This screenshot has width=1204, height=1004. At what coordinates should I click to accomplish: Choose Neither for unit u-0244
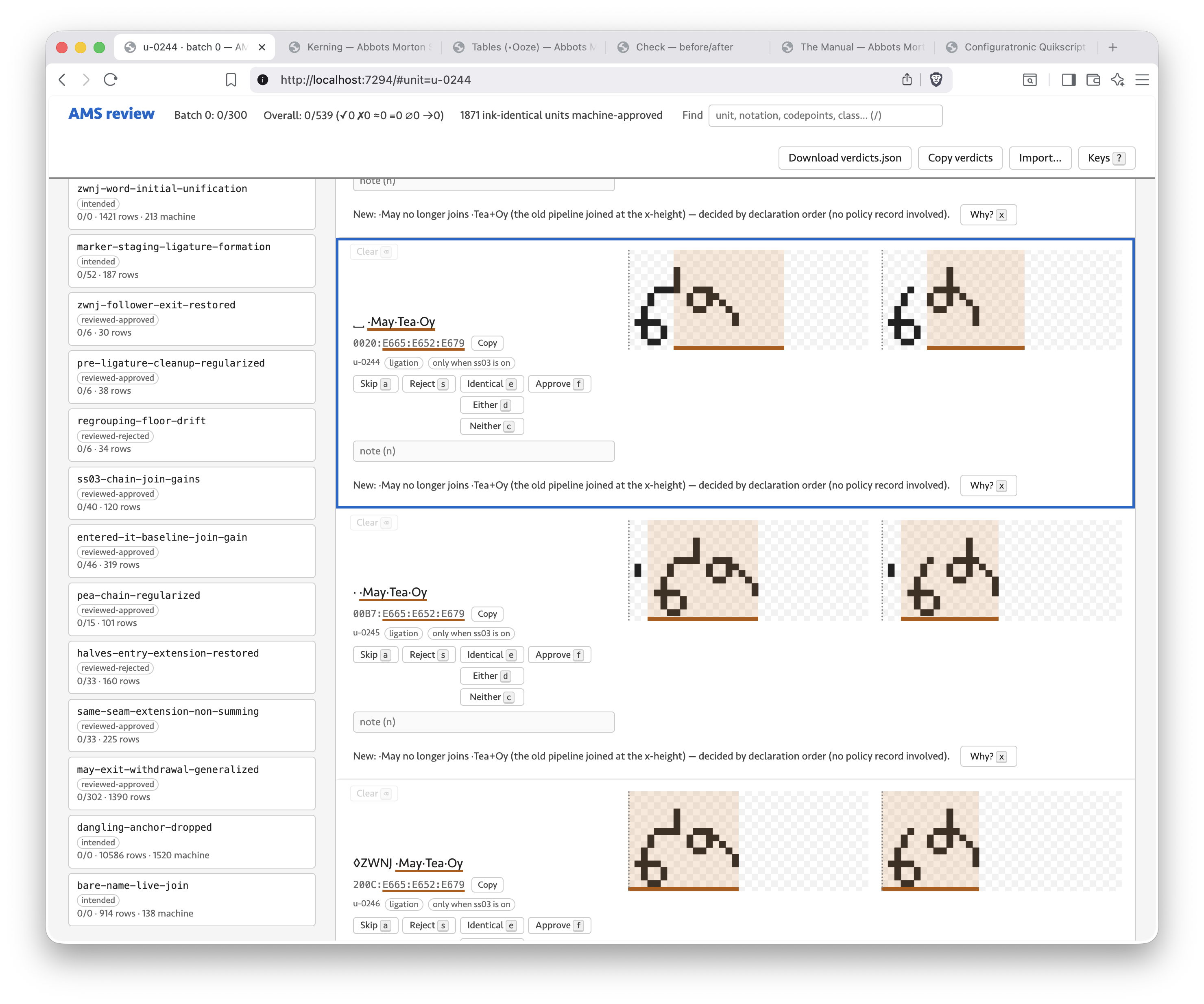tap(492, 427)
